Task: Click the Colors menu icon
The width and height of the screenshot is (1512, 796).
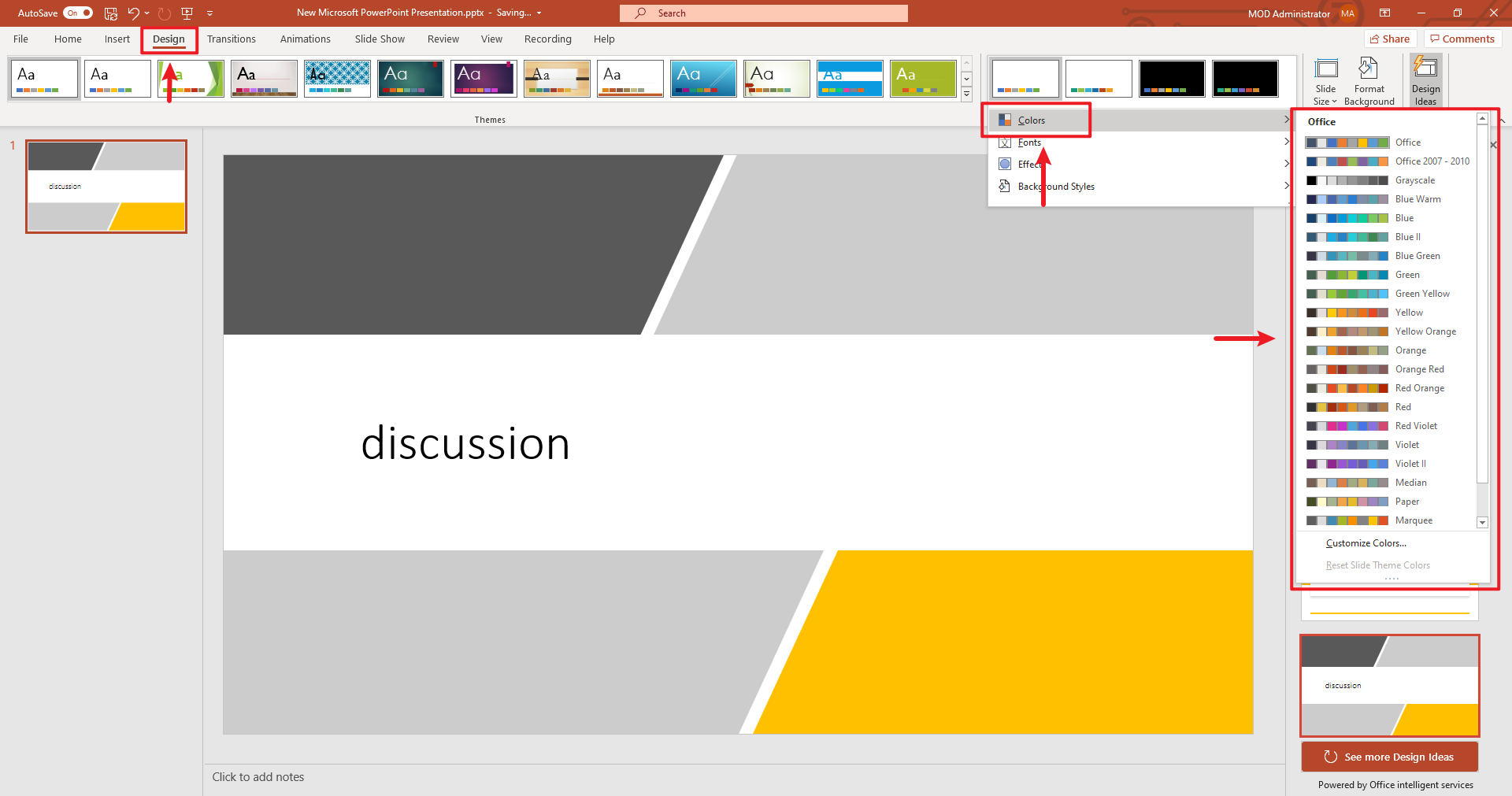Action: tap(1005, 120)
